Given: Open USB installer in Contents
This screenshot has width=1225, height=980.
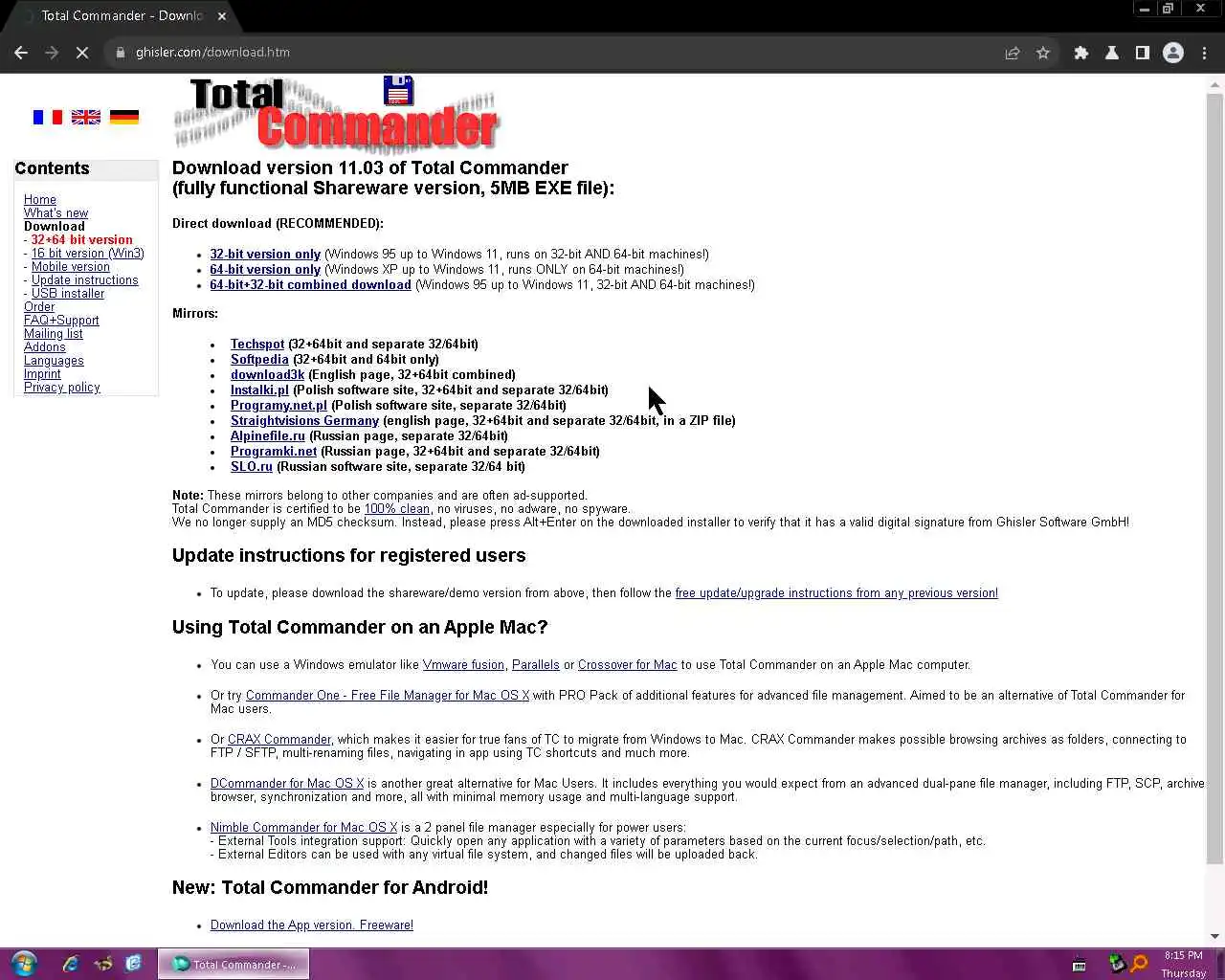Looking at the screenshot, I should 67,293.
